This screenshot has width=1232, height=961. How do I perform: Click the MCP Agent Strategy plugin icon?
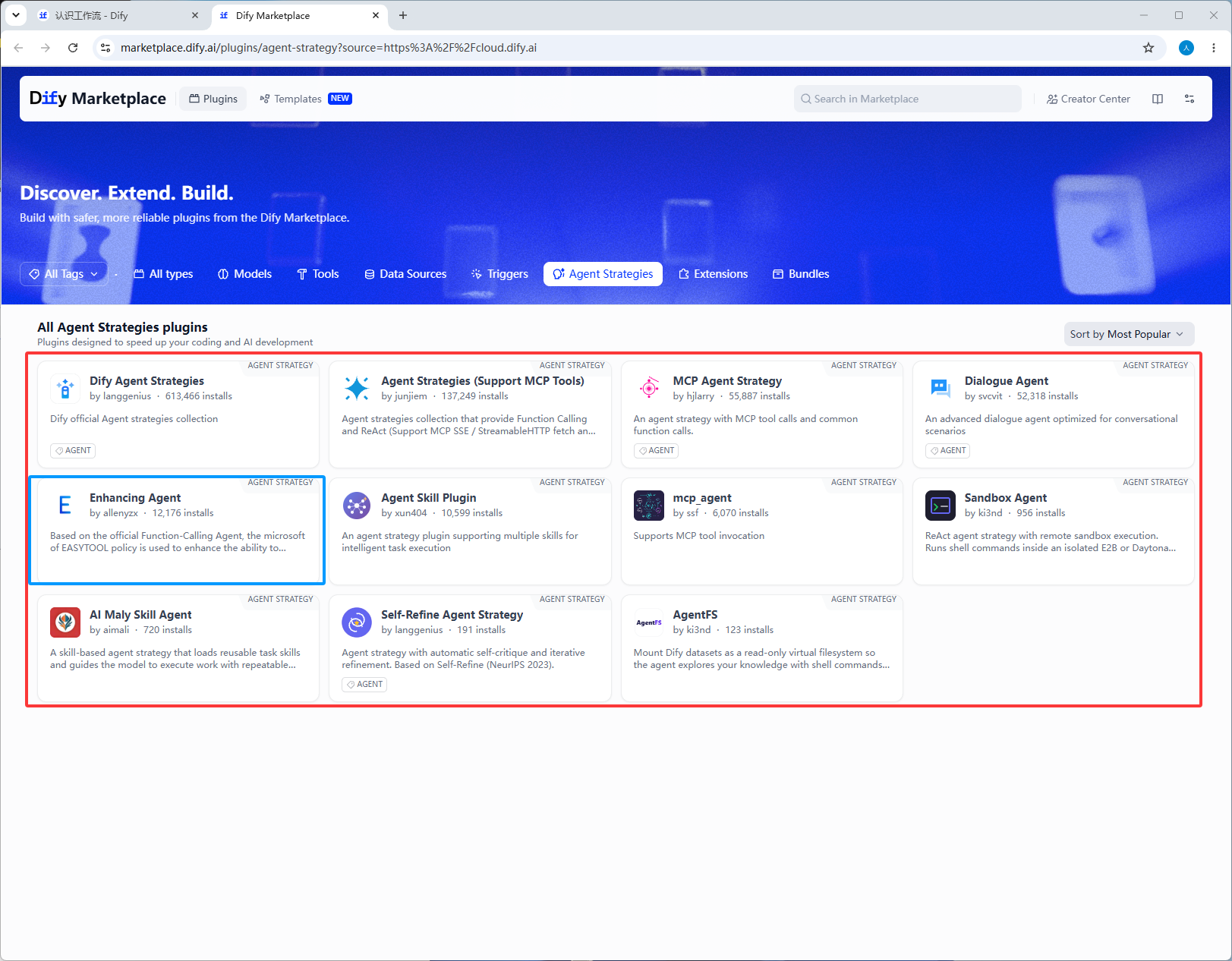[x=649, y=389]
